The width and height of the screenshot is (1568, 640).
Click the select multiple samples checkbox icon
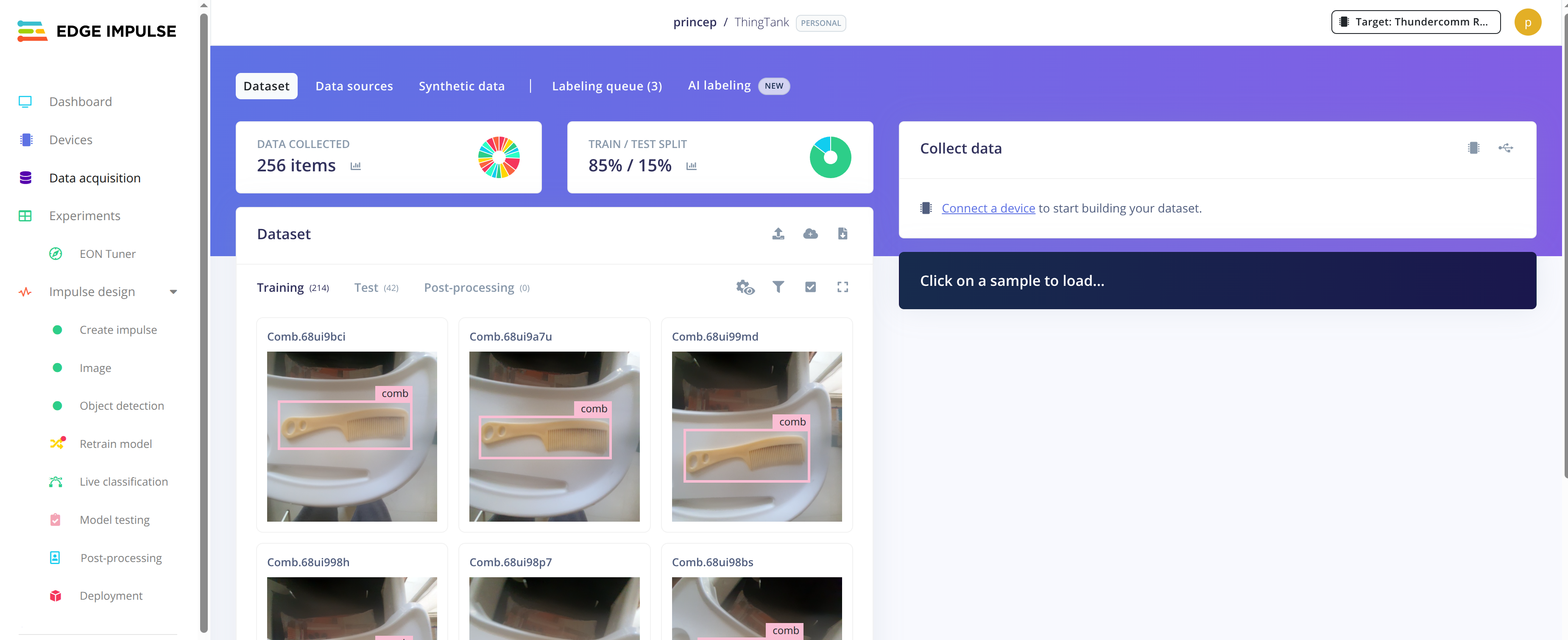tap(810, 287)
